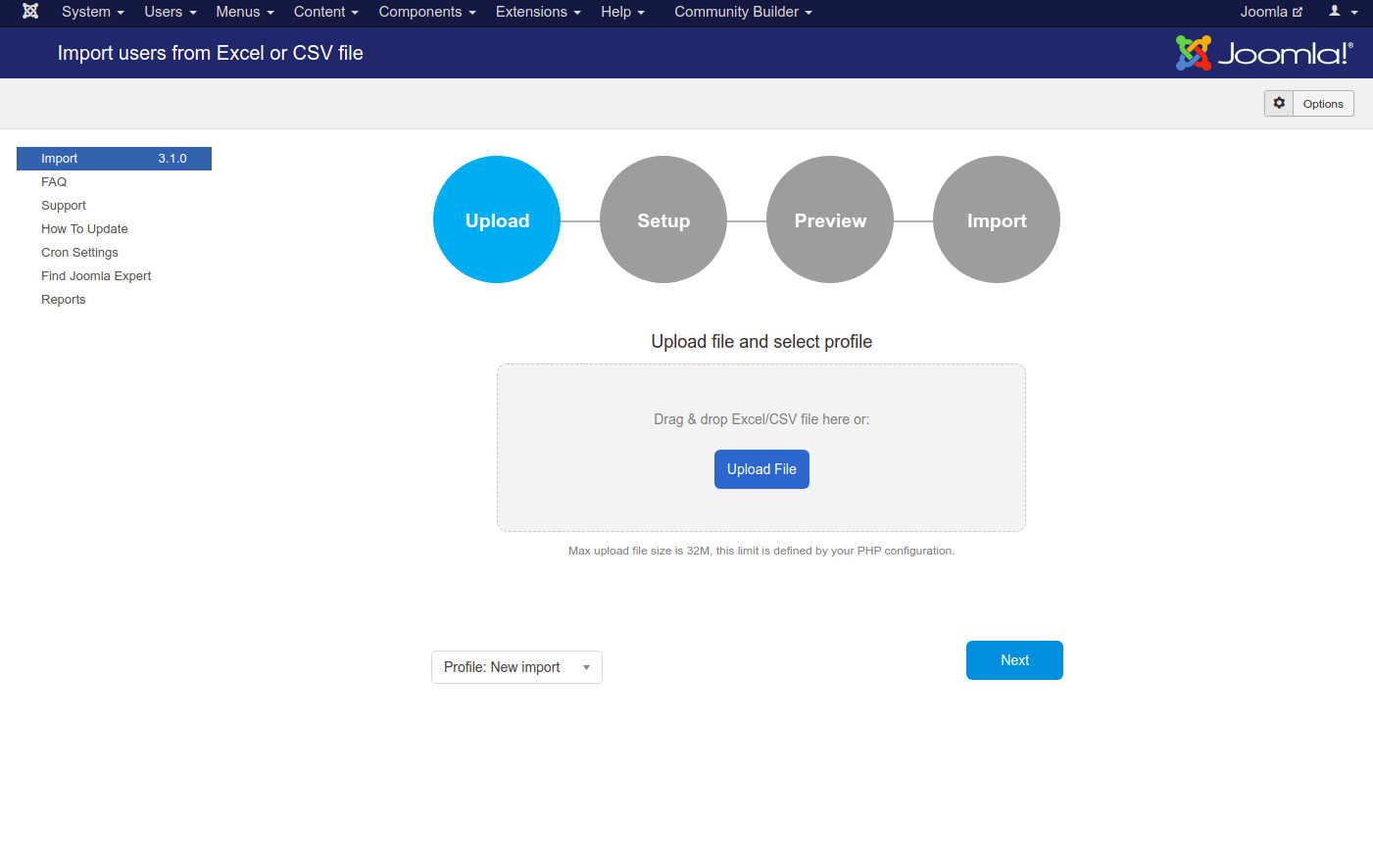Go to Cron Settings in sidebar
The height and width of the screenshot is (868, 1373).
tap(79, 253)
